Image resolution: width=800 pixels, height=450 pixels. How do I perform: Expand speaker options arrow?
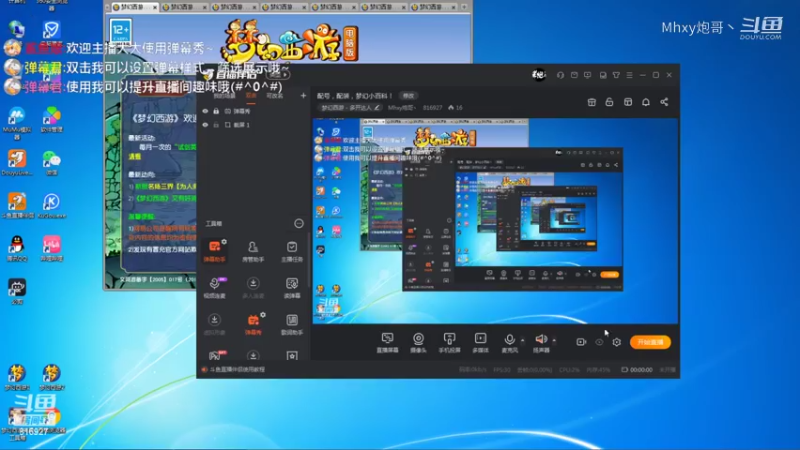click(554, 340)
